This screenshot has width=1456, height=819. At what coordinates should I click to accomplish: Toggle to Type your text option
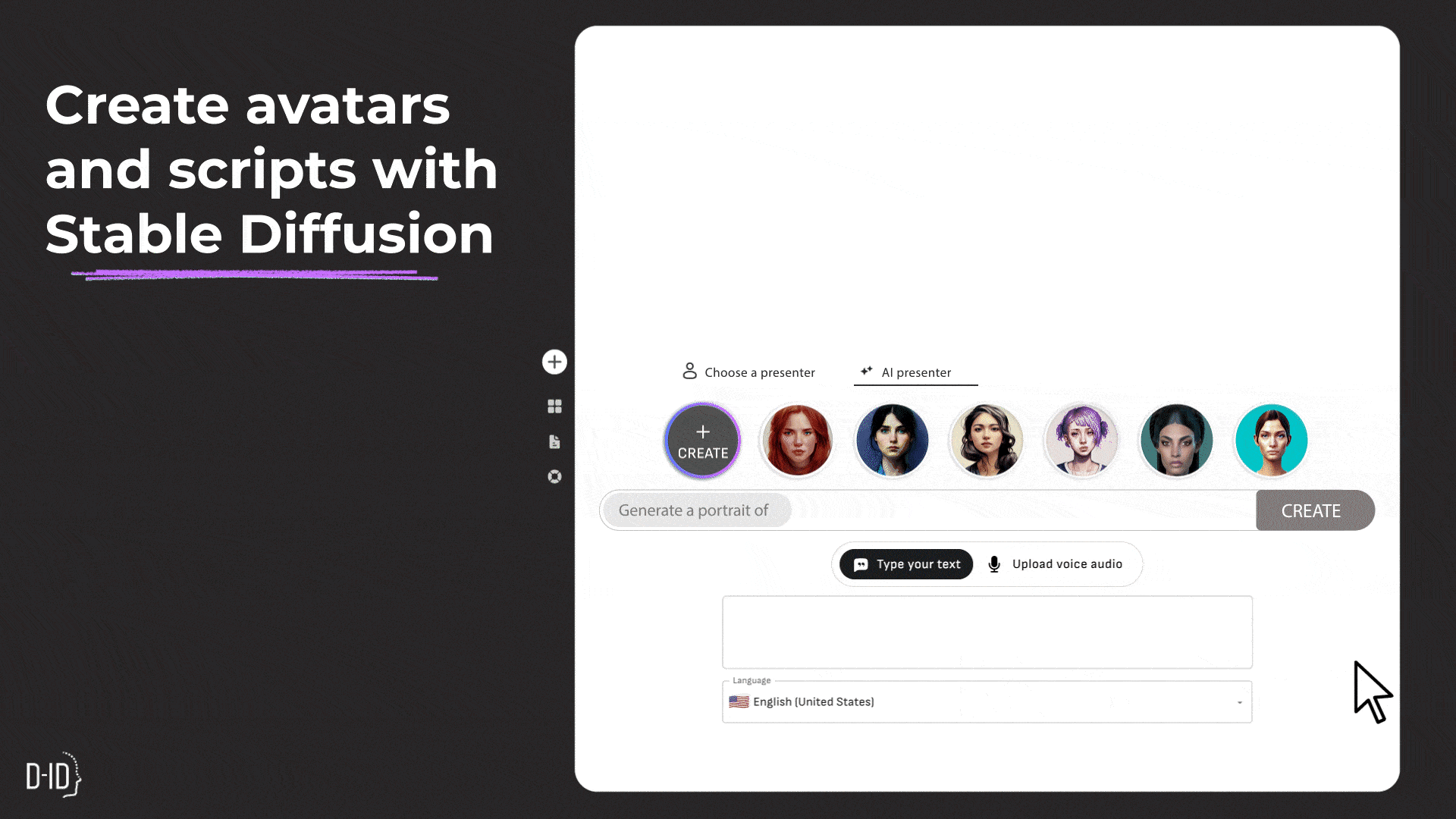click(x=906, y=564)
